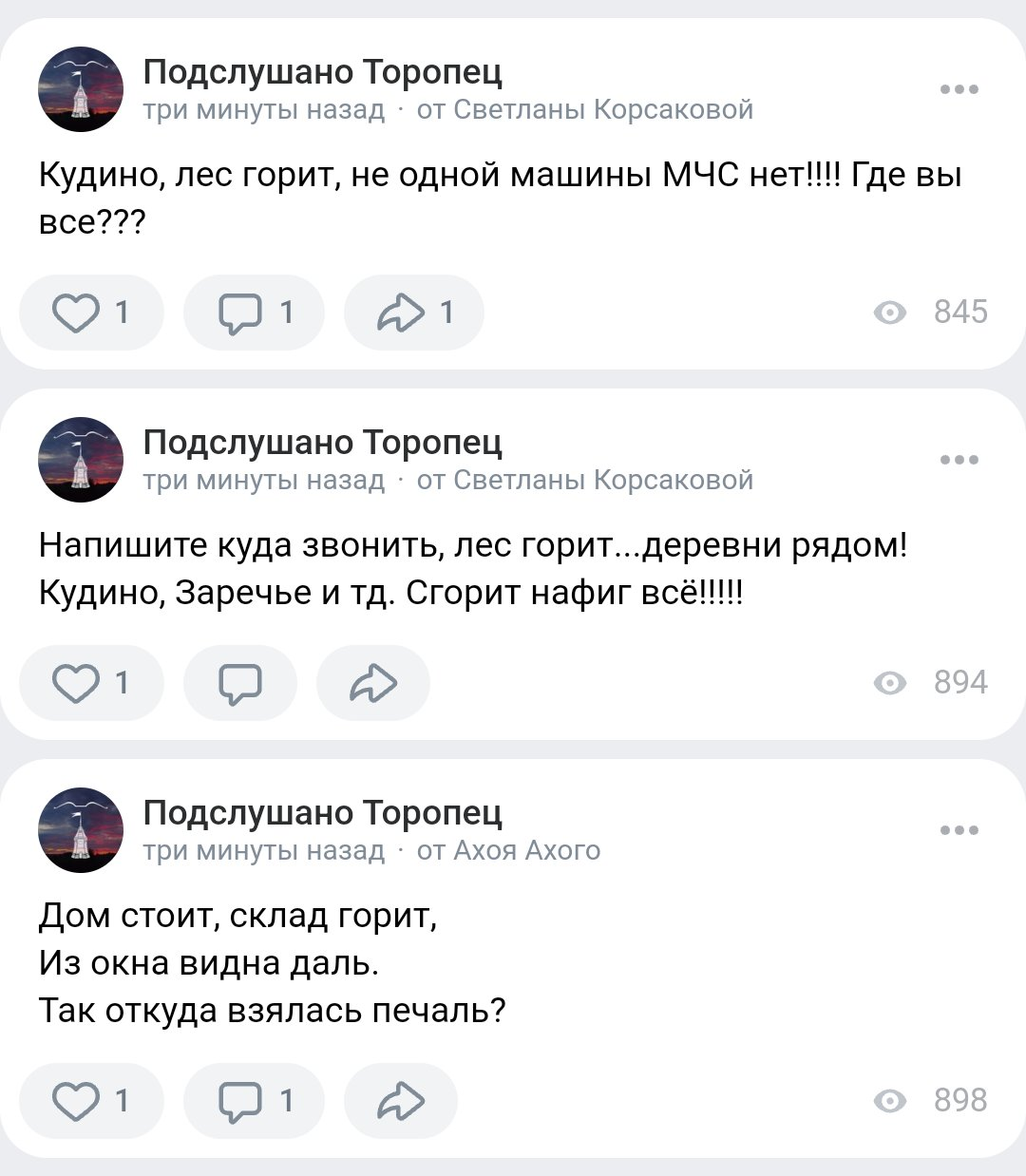This screenshot has height=1176, width=1026.
Task: Open author 'от Ахоя Ахого' profile link
Action: click(x=508, y=851)
